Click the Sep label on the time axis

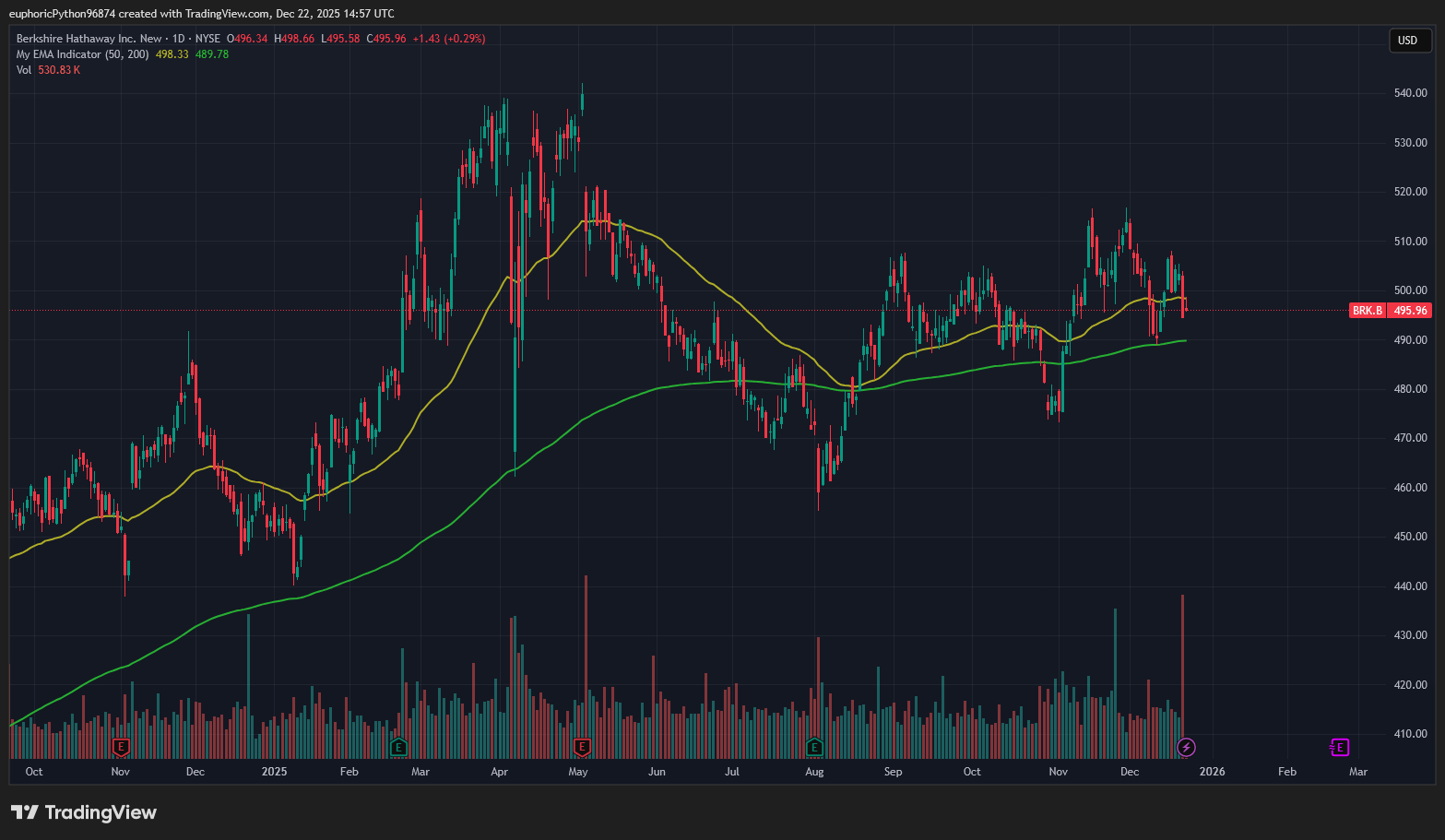pyautogui.click(x=893, y=772)
